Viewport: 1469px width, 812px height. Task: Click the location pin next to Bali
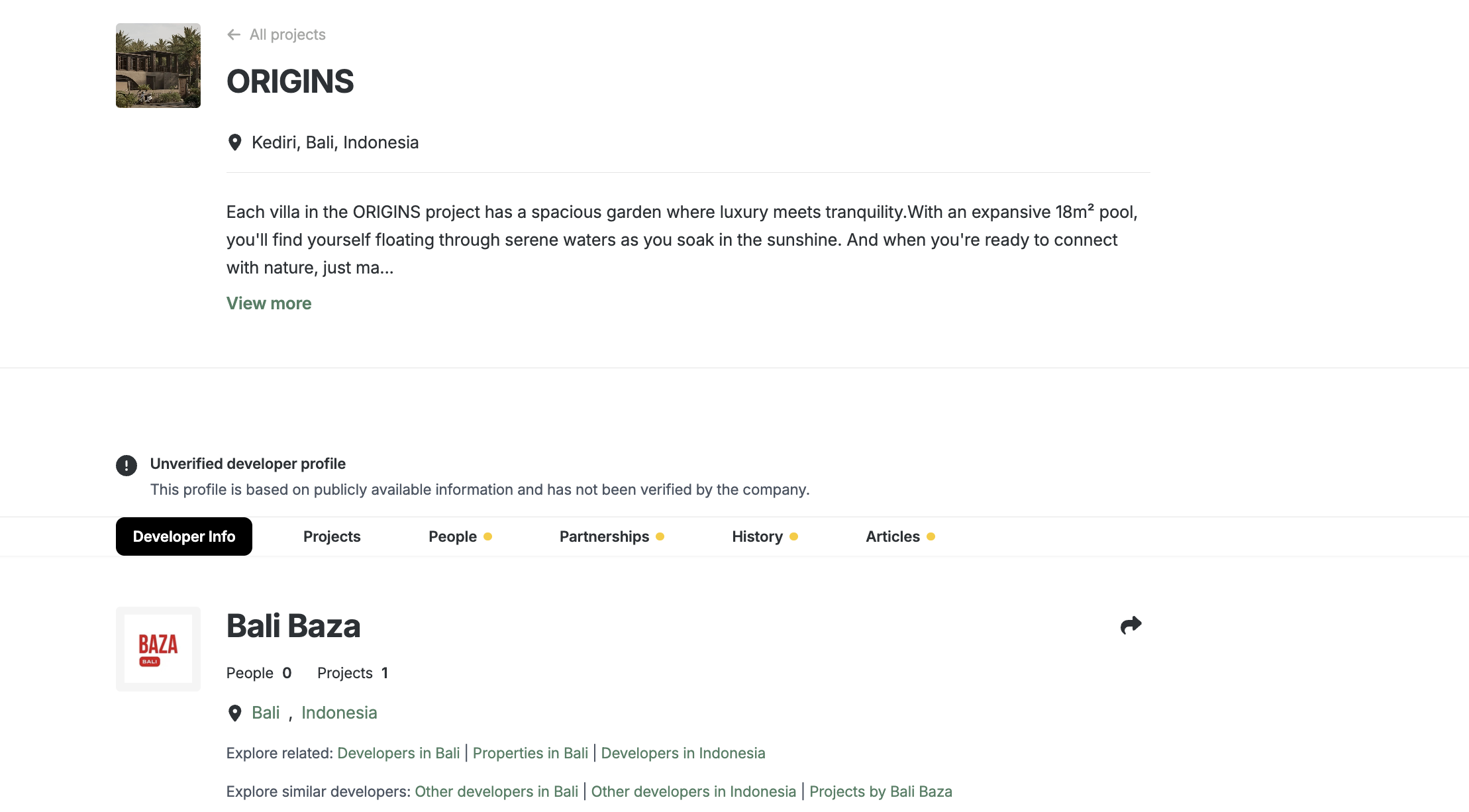click(x=234, y=713)
